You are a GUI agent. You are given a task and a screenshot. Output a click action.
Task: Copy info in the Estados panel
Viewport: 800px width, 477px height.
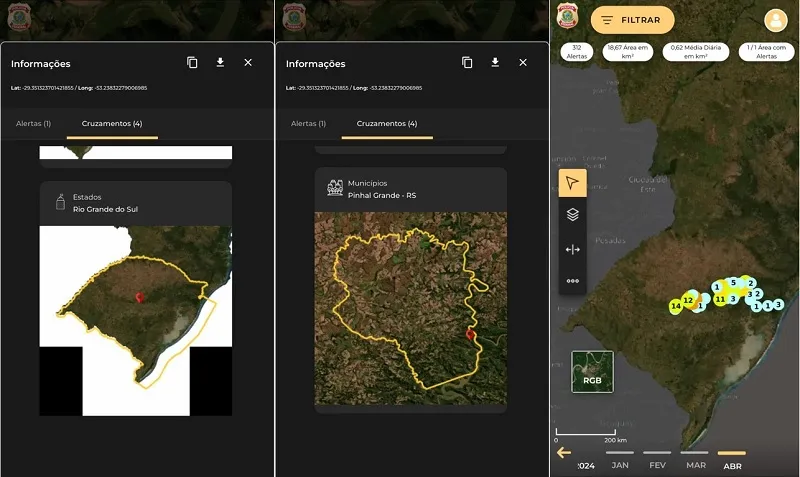[192, 63]
